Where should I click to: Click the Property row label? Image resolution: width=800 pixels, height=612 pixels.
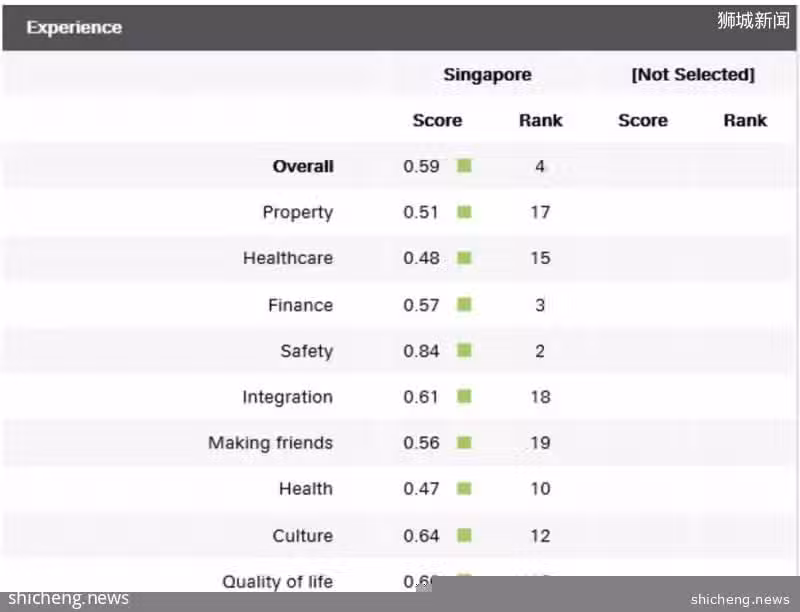[x=298, y=212]
